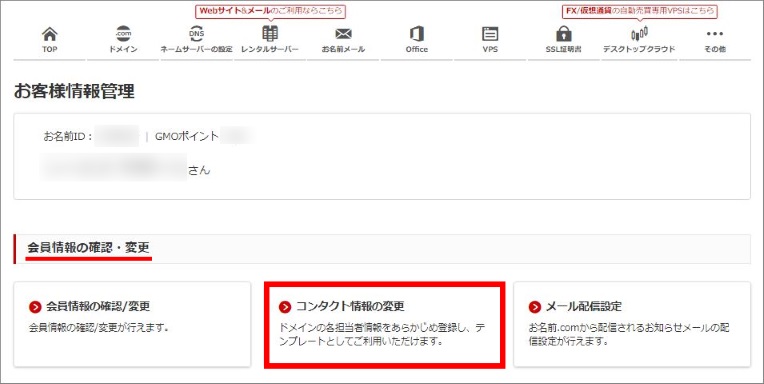
Task: Click red arrow icon beside コンタクト情報の変更
Action: [x=285, y=307]
